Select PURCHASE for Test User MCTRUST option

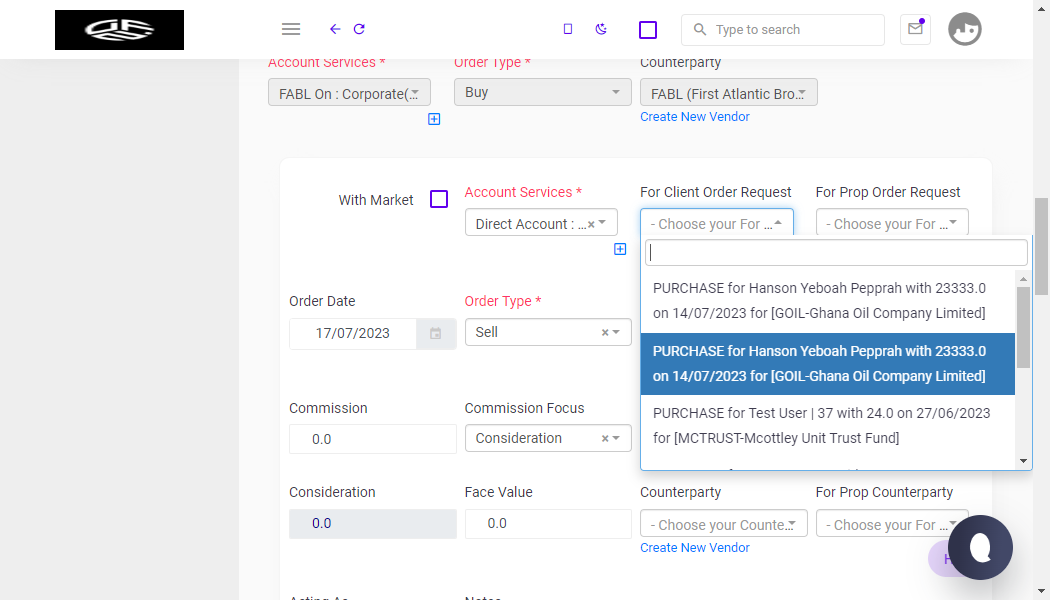pyautogui.click(x=828, y=426)
